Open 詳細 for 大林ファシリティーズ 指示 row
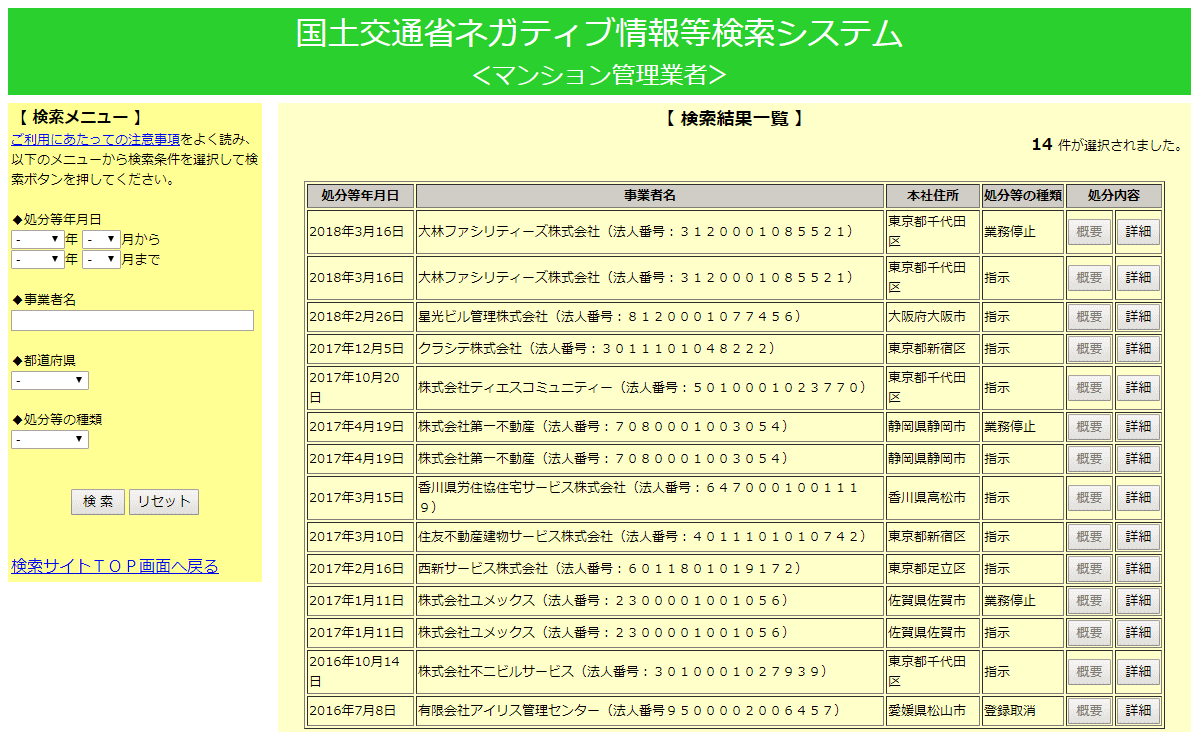The height and width of the screenshot is (740, 1195). (1139, 278)
